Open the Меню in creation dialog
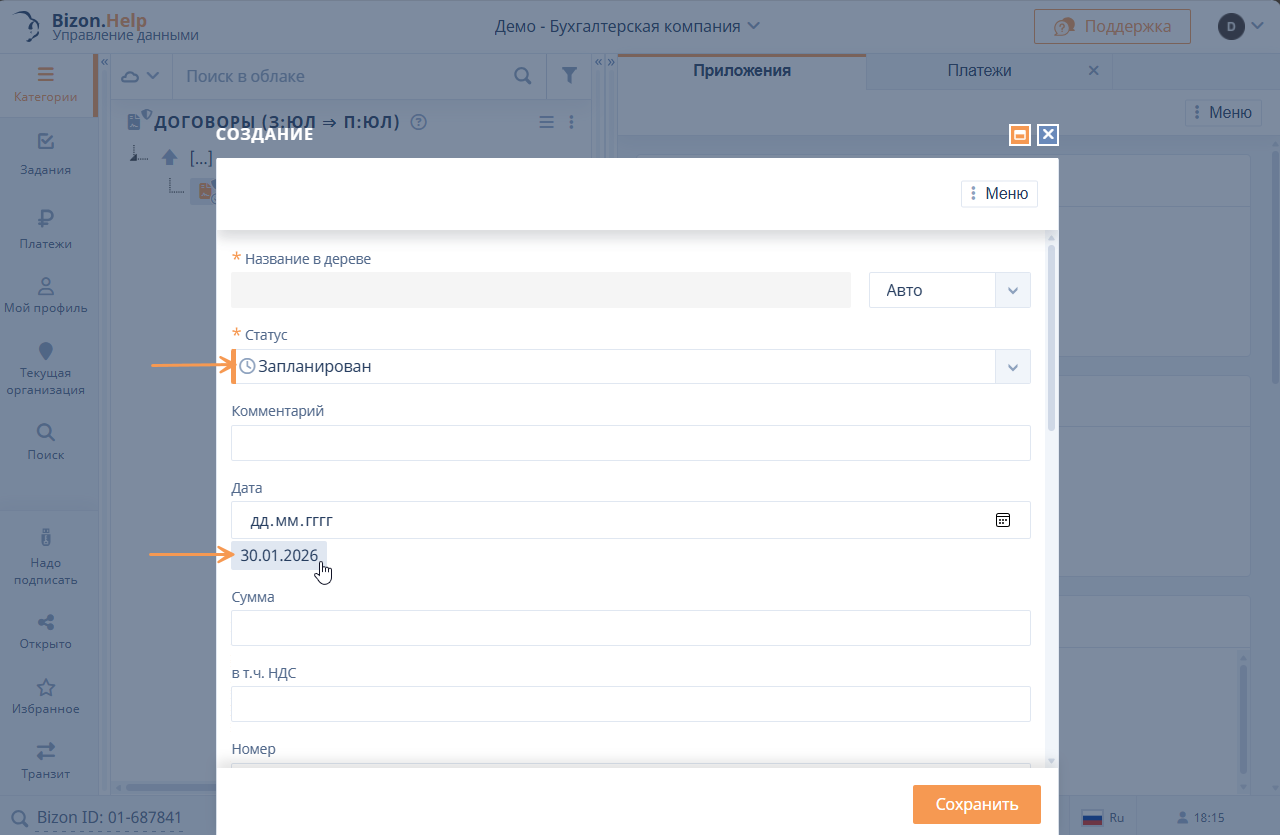 click(998, 194)
